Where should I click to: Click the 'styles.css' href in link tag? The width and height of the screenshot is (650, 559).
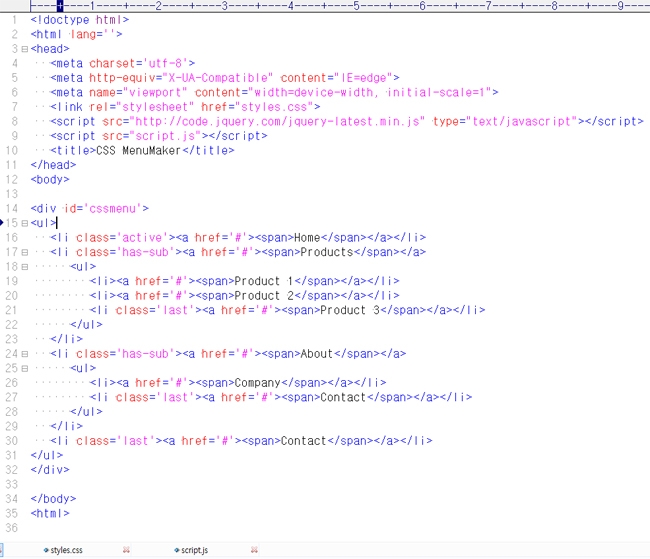tap(274, 107)
